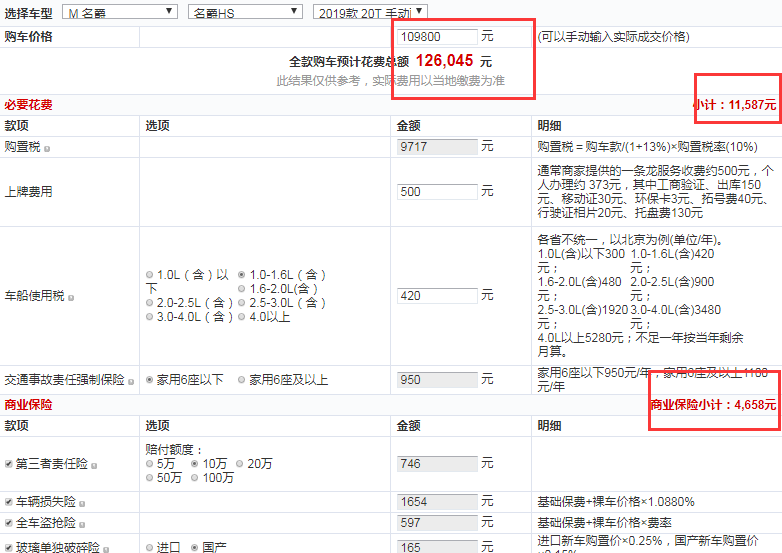The width and height of the screenshot is (782, 553).
Task: Click the glass breakage amount field 165
Action: tap(437, 547)
